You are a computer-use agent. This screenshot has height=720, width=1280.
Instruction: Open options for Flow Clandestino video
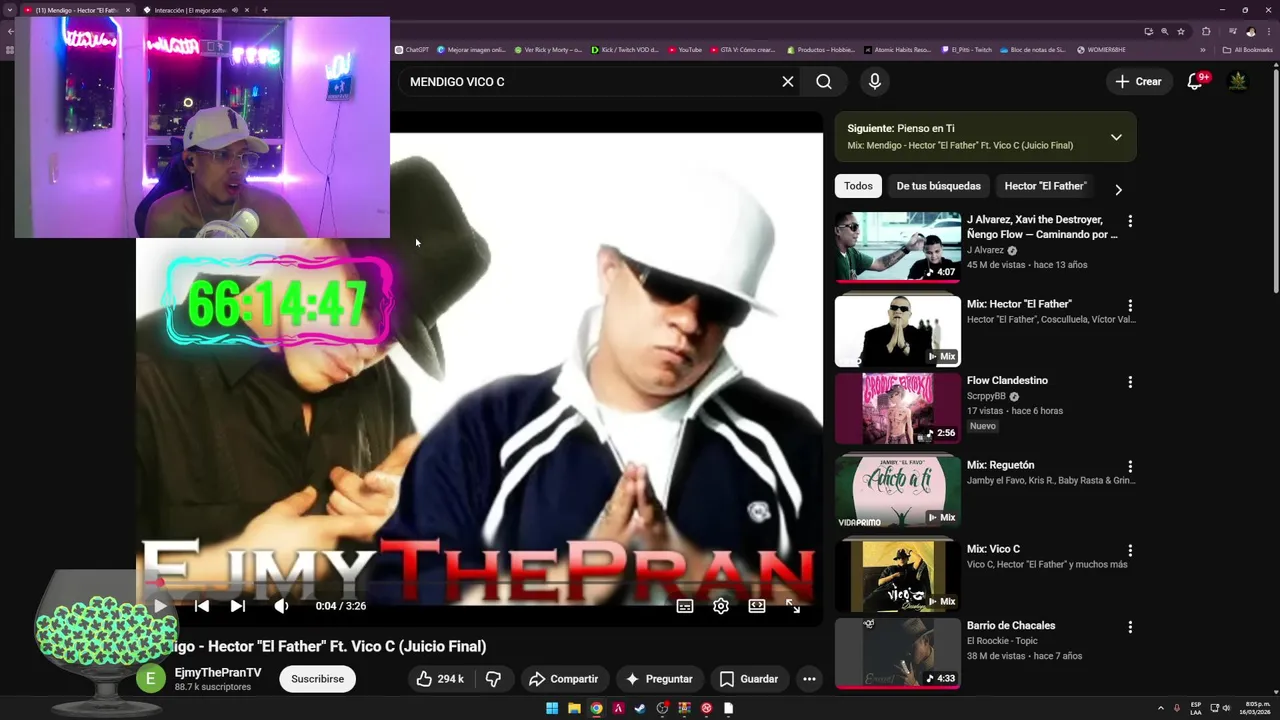coord(1130,382)
